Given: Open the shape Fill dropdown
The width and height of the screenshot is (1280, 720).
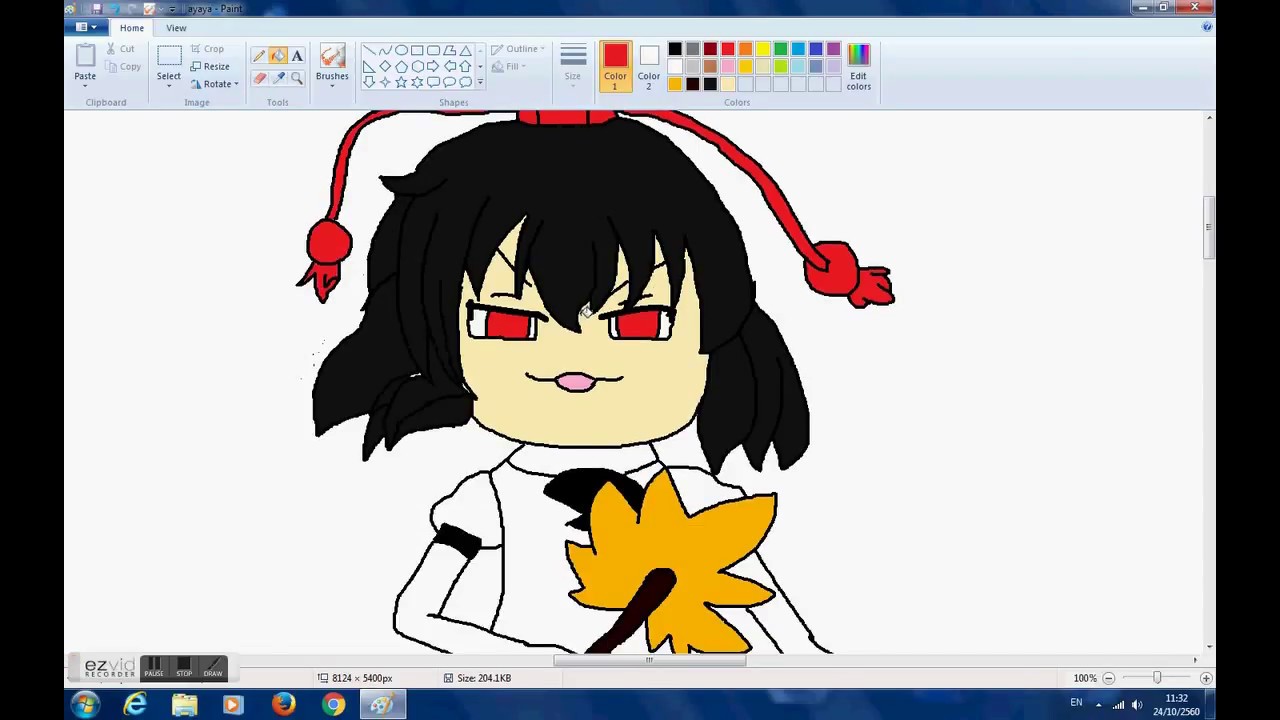Looking at the screenshot, I should click(x=508, y=67).
